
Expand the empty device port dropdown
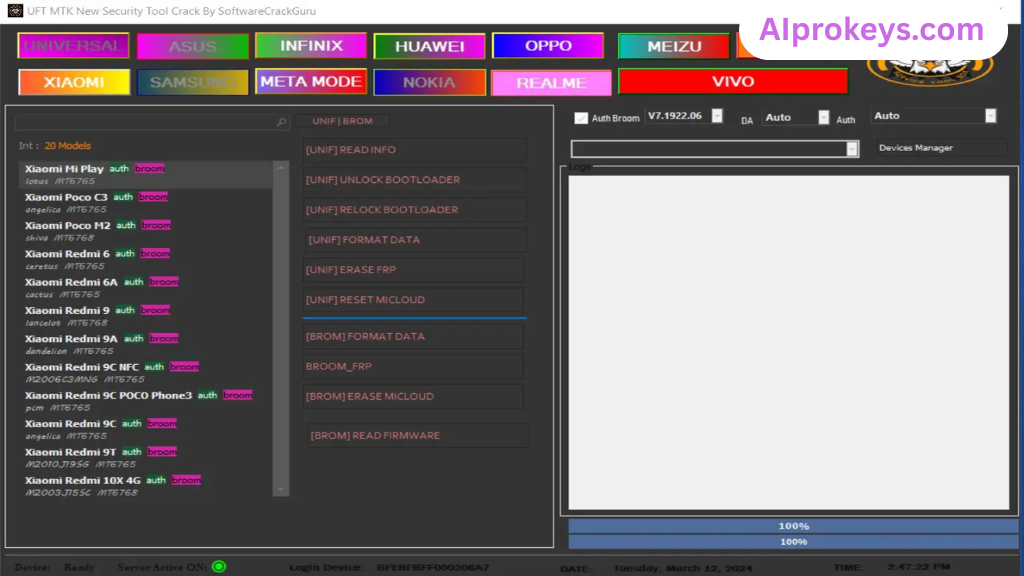click(x=852, y=149)
